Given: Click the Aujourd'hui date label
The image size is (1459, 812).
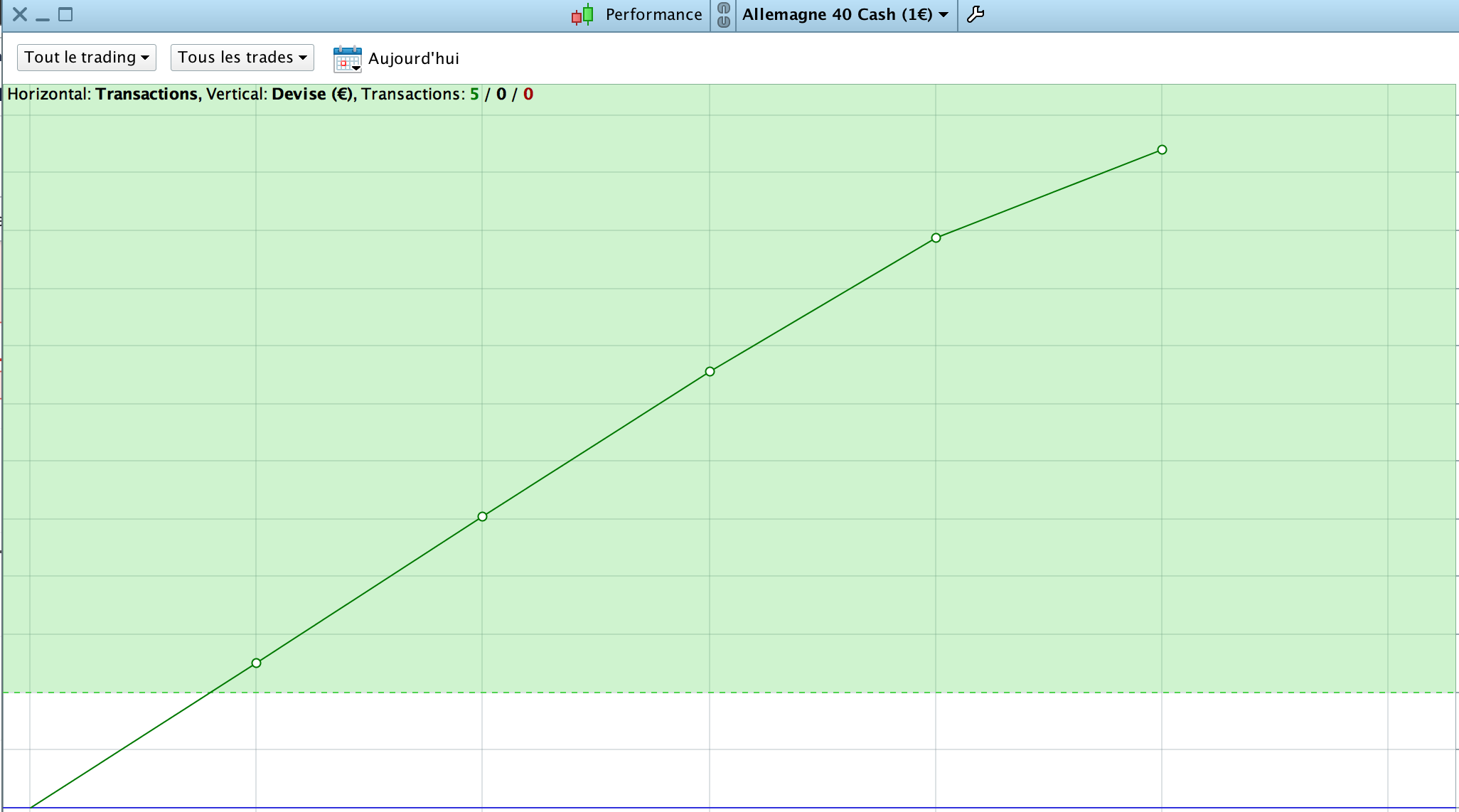Looking at the screenshot, I should [x=413, y=58].
